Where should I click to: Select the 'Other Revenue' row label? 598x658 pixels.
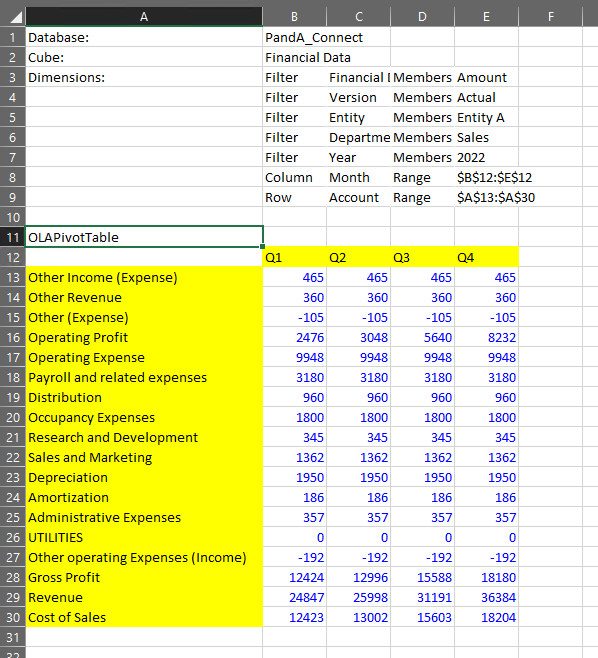(x=144, y=297)
